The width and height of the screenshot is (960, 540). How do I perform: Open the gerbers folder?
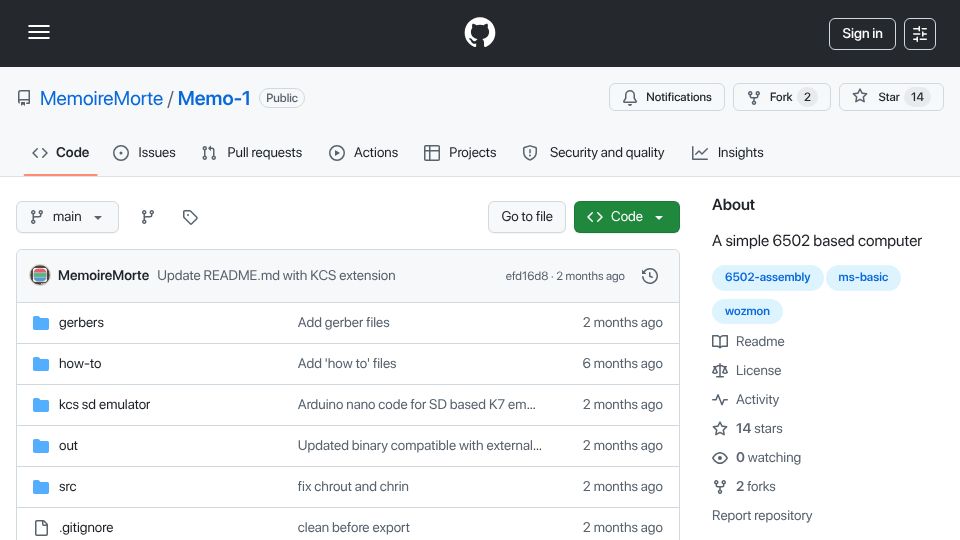tap(81, 323)
